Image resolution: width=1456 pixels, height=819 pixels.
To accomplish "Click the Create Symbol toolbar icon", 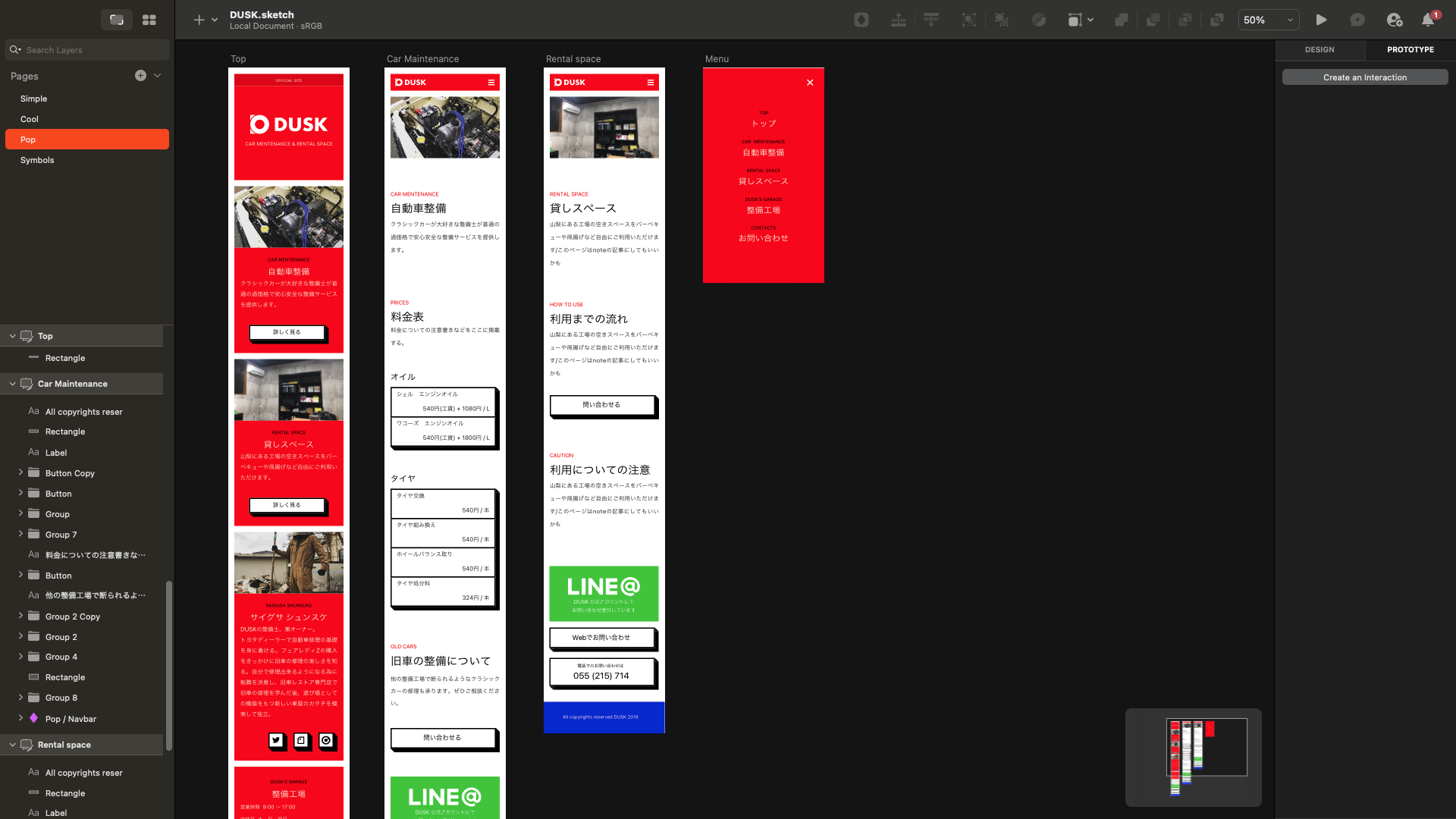I will [x=861, y=20].
